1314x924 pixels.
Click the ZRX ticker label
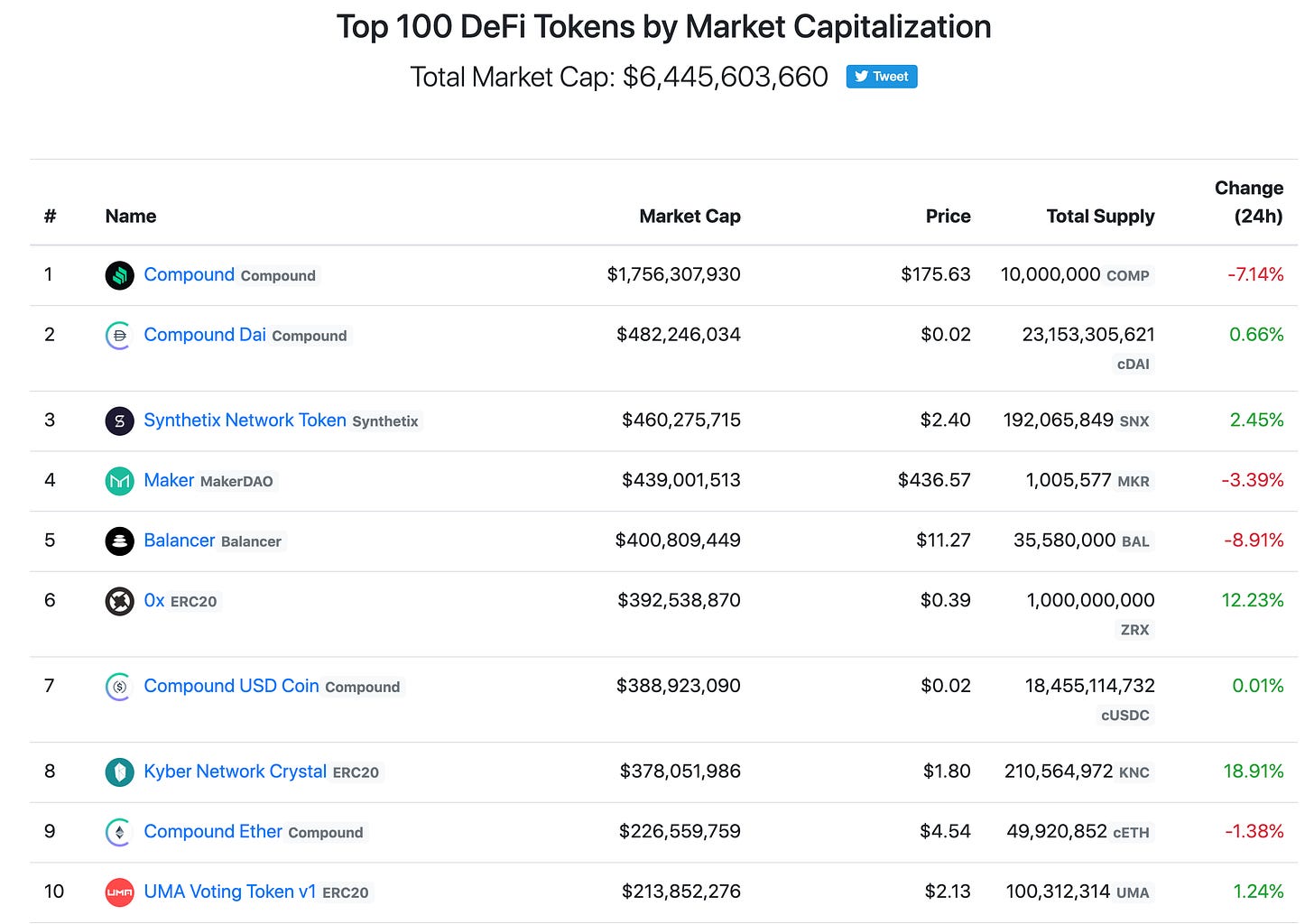pos(1135,630)
